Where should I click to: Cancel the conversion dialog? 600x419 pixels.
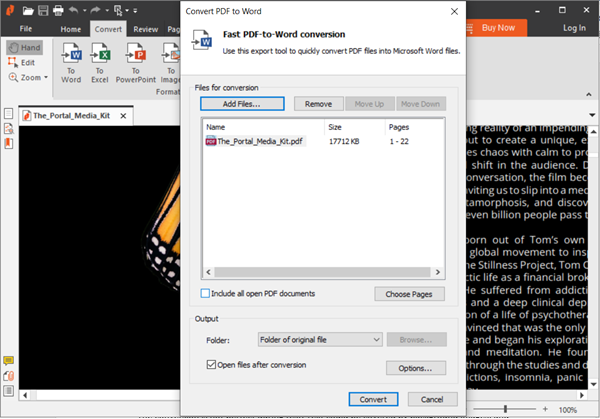coord(432,399)
